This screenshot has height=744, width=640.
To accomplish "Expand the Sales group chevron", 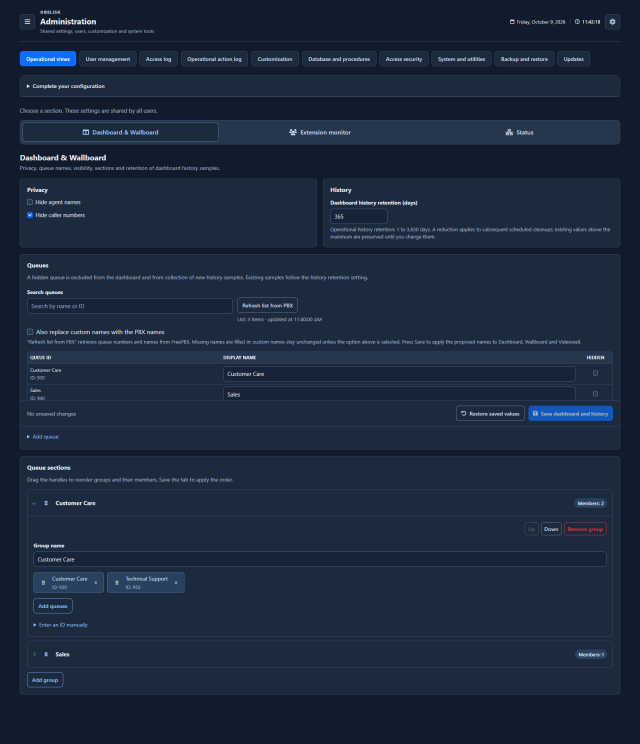I will [x=34, y=654].
